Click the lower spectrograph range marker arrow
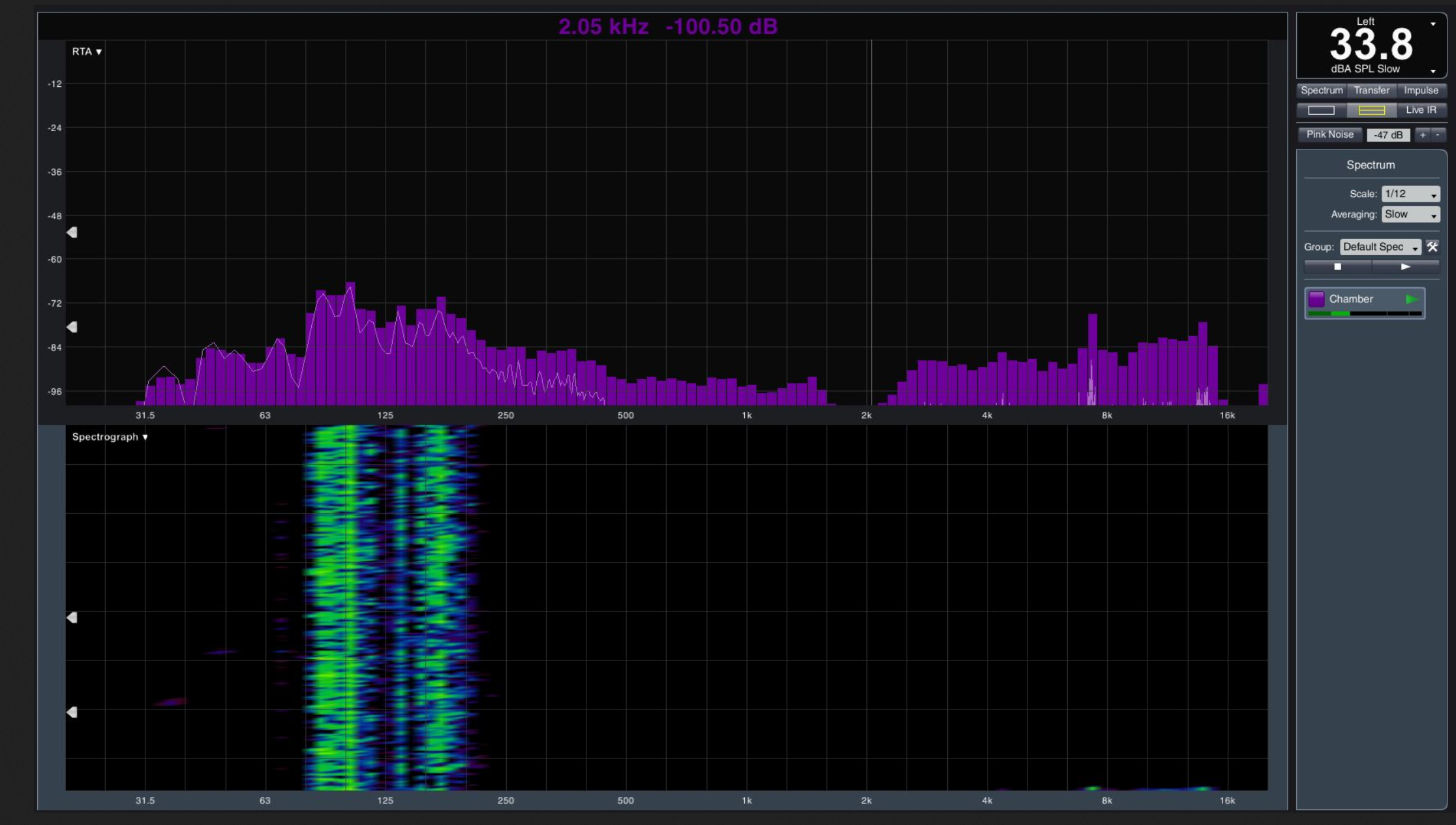 pyautogui.click(x=72, y=712)
